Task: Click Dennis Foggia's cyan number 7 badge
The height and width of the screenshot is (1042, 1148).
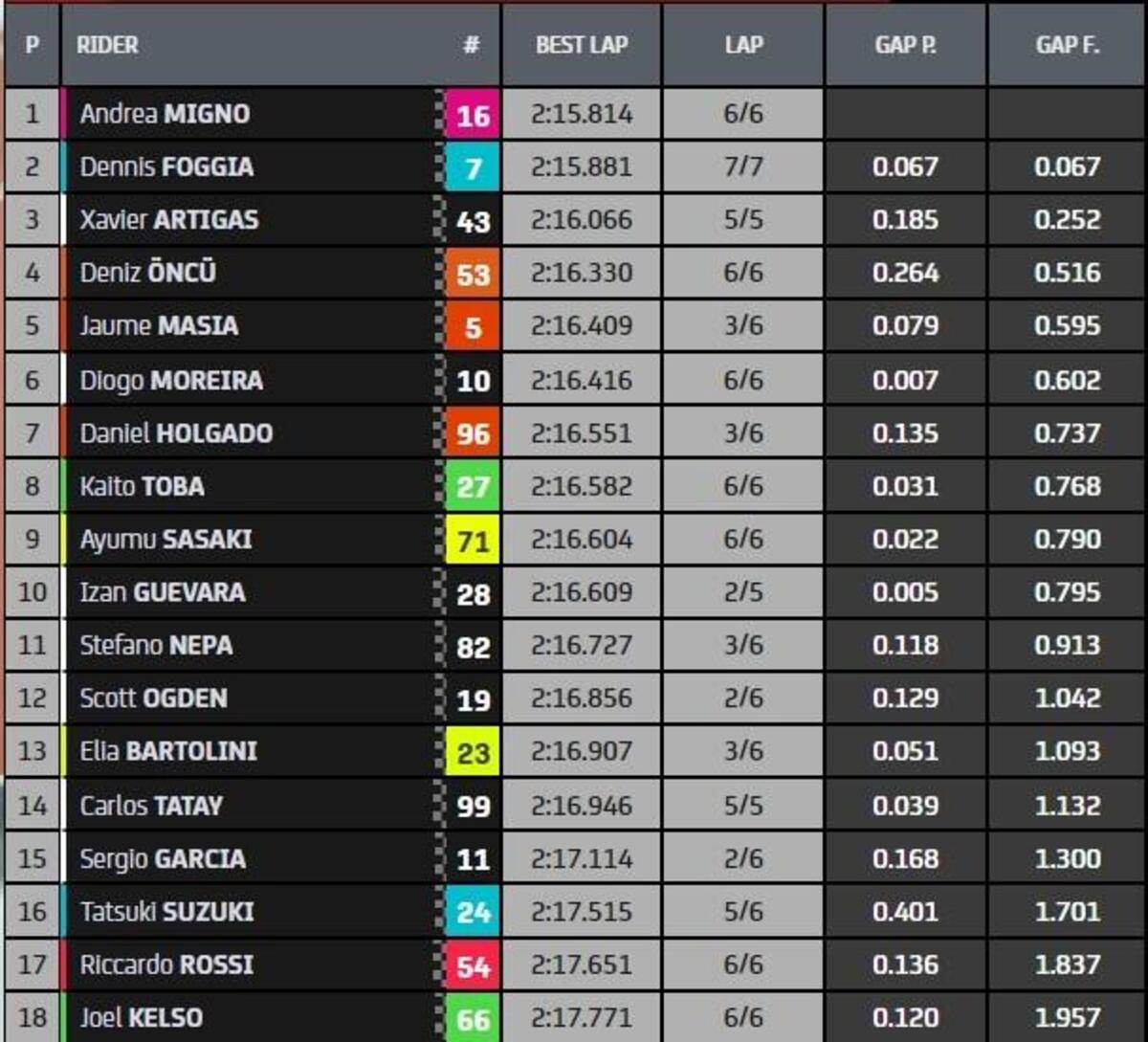Action: 473,168
